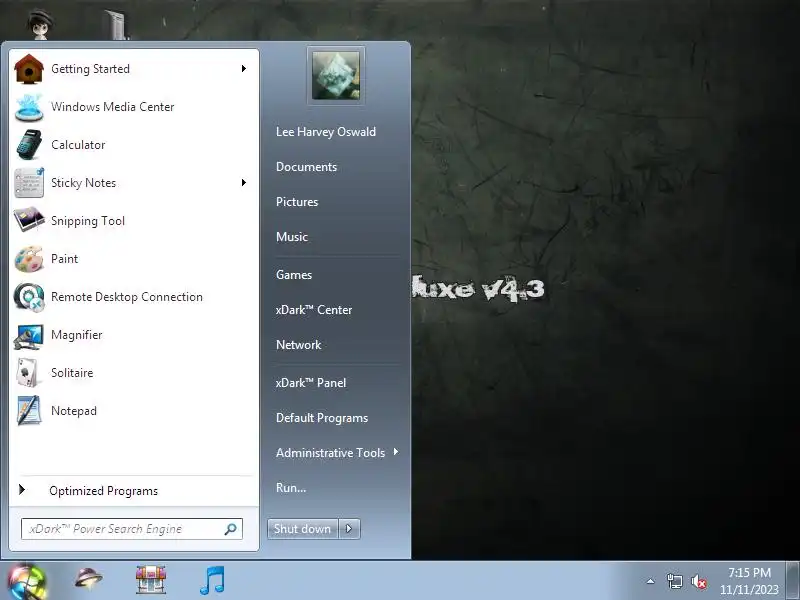Click the Windows Media Center label

(113, 107)
